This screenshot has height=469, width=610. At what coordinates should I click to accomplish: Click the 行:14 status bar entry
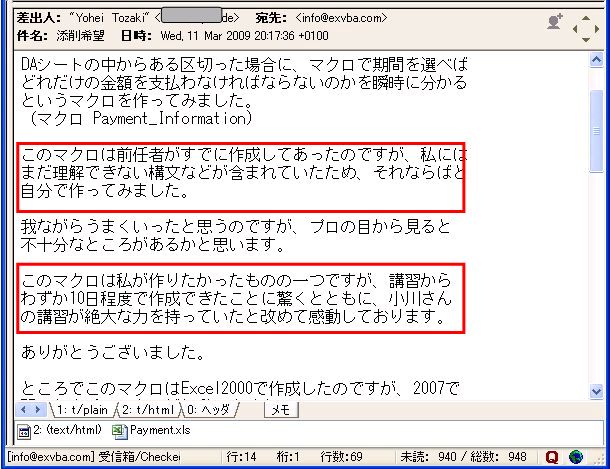tap(241, 457)
